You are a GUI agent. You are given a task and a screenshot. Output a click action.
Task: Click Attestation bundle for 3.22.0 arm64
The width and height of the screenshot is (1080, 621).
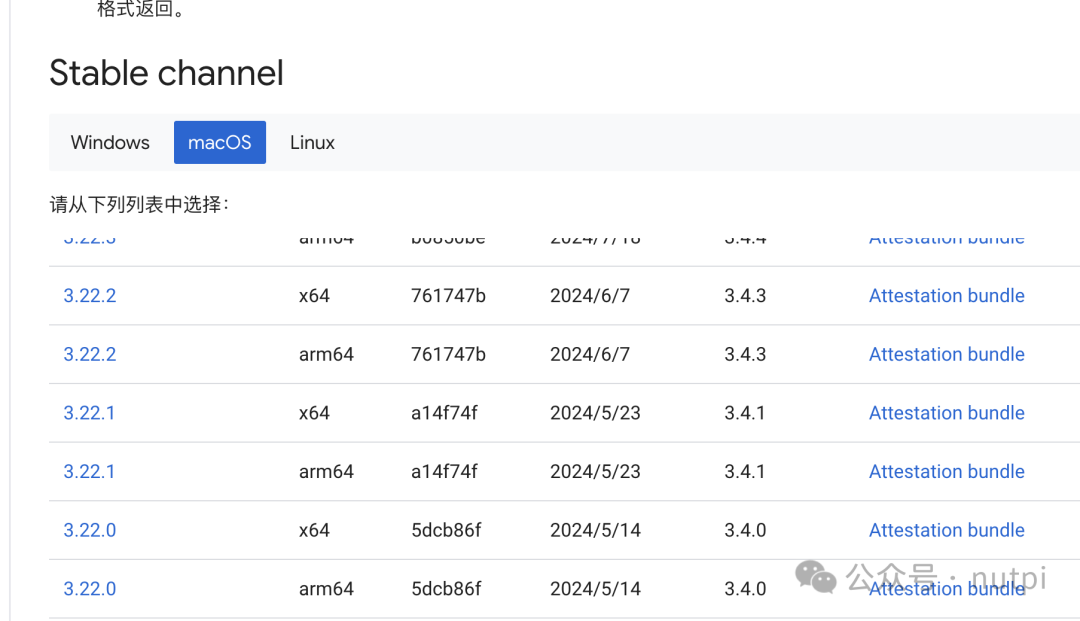click(x=946, y=590)
